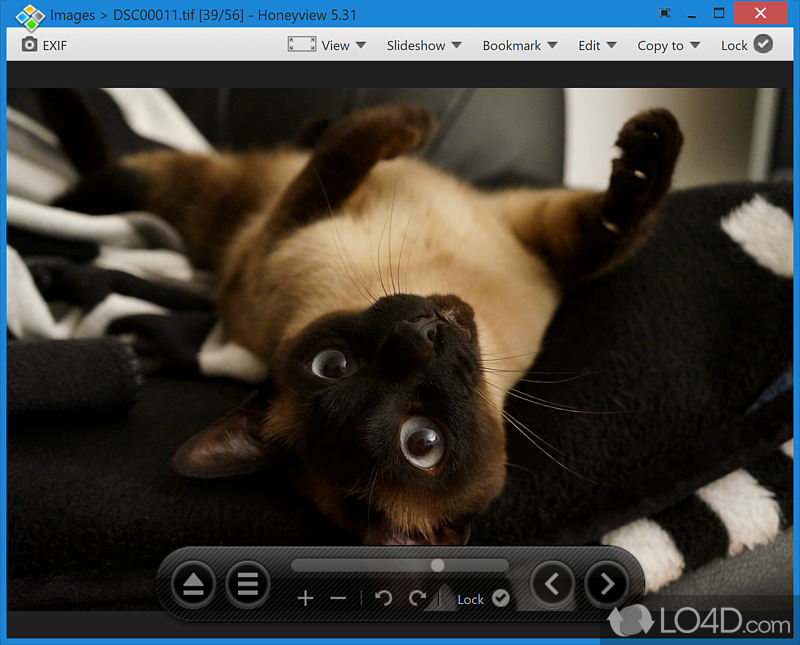Image resolution: width=800 pixels, height=645 pixels.
Task: Open the main menu icon on control bar
Action: click(247, 584)
